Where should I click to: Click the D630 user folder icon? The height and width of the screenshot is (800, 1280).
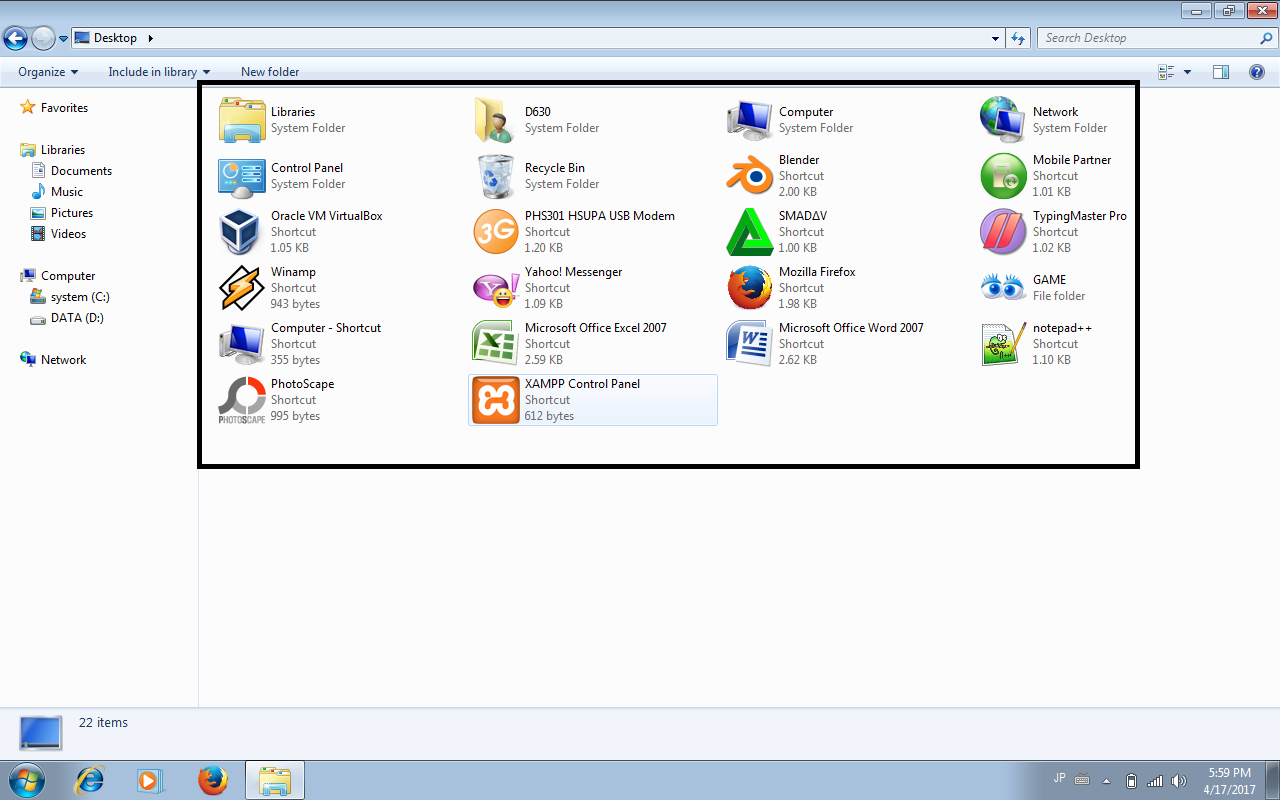point(496,120)
